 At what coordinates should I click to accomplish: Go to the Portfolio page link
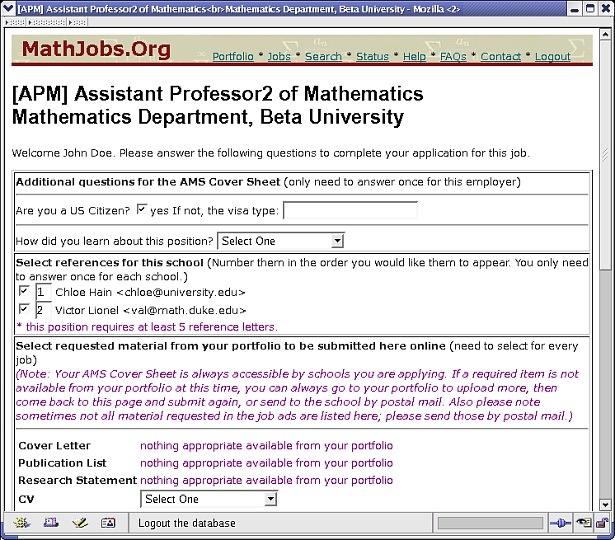click(233, 56)
